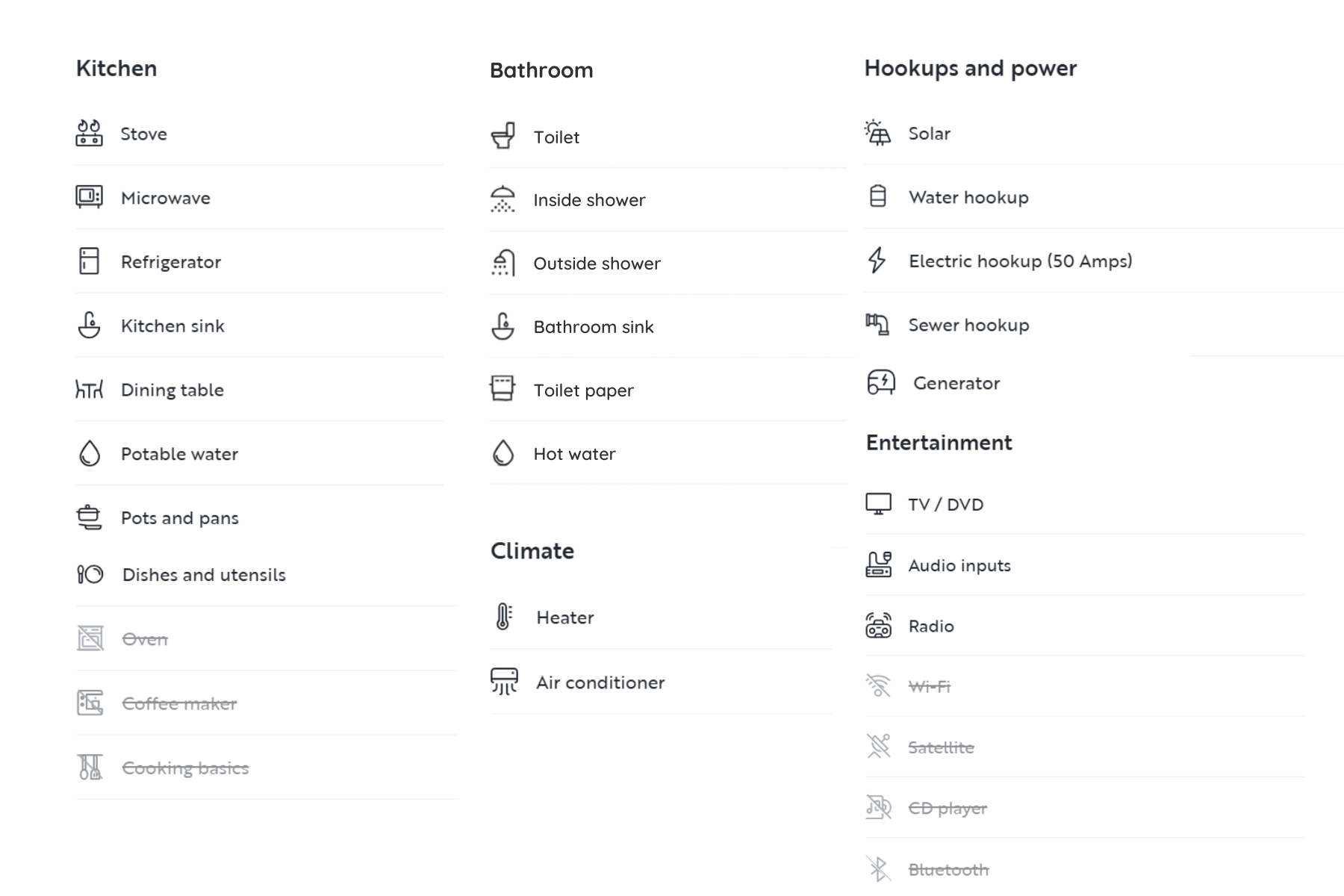Click the Sewer hookup label

968,325
